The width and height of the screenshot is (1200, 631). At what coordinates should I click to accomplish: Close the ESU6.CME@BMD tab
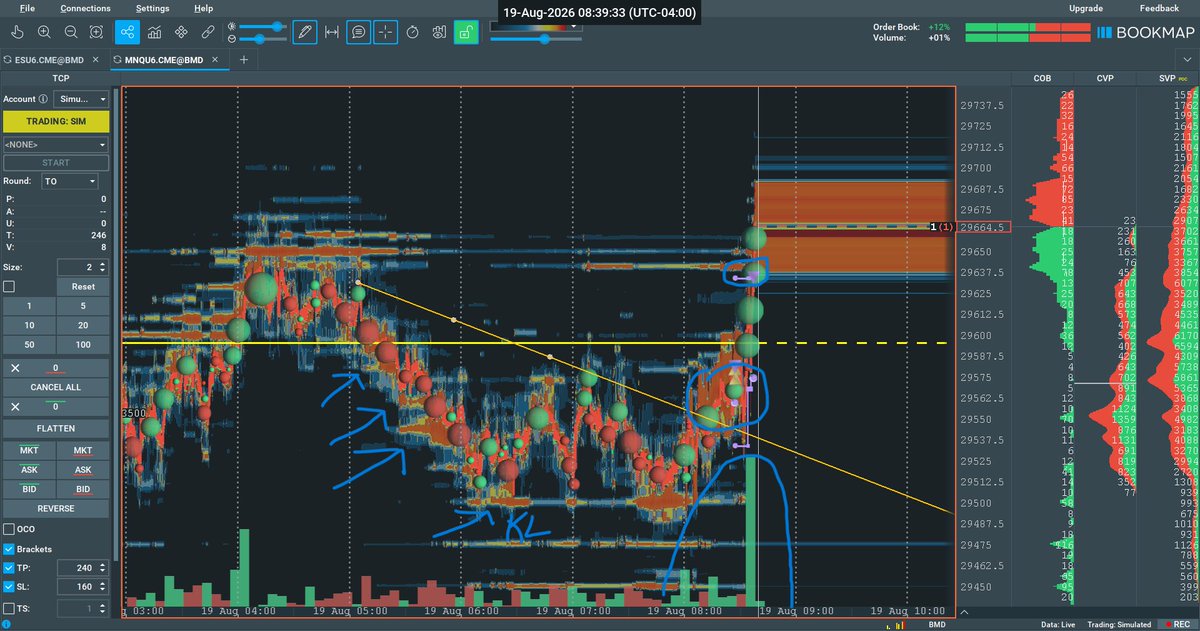tap(97, 60)
